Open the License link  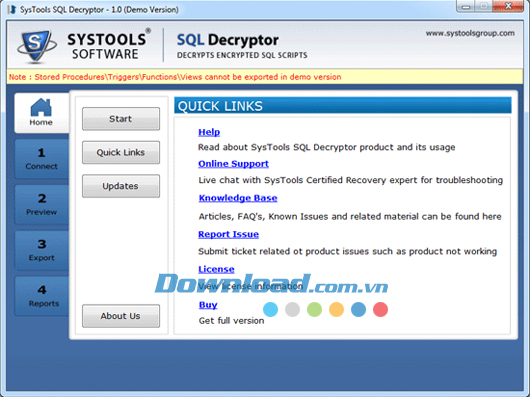point(216,269)
